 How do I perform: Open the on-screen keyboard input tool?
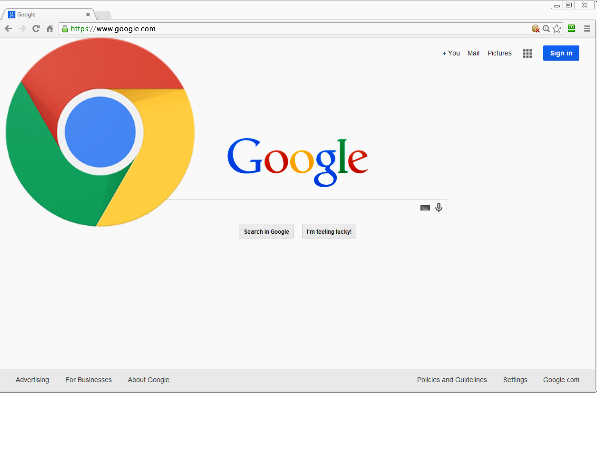coord(425,207)
